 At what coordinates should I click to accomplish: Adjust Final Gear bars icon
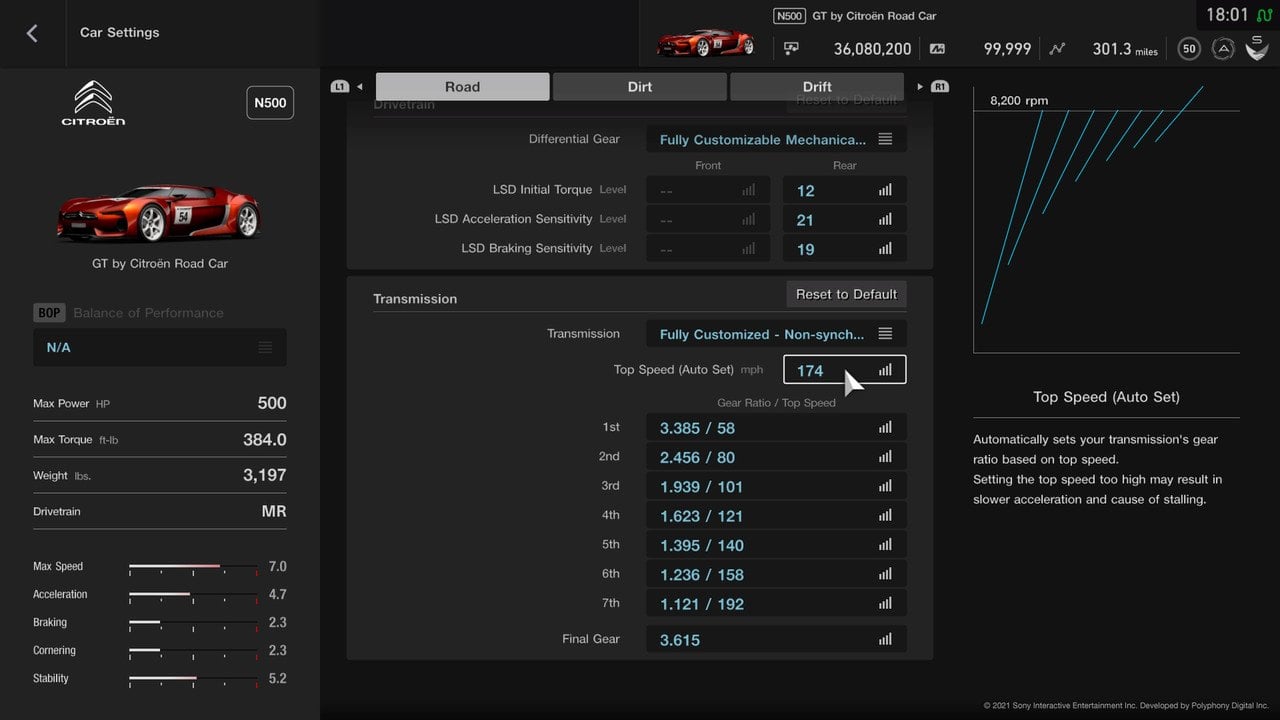pyautogui.click(x=885, y=639)
